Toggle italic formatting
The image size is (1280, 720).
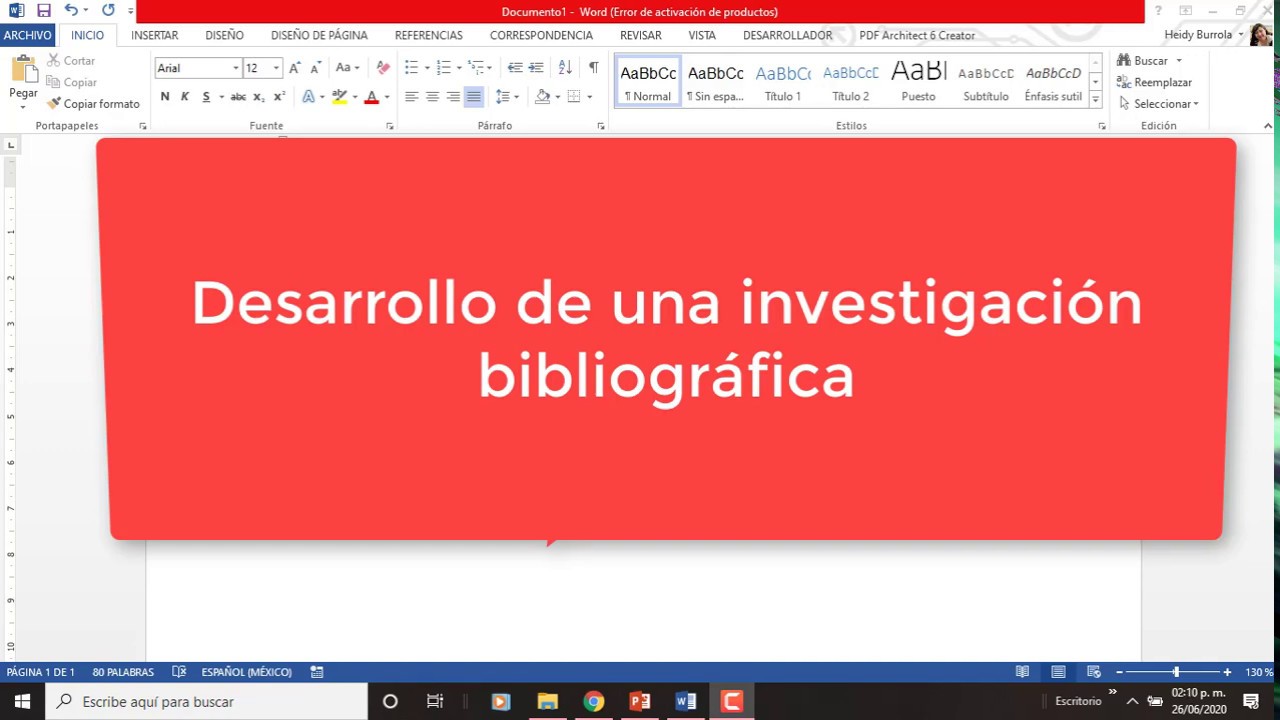pos(184,96)
